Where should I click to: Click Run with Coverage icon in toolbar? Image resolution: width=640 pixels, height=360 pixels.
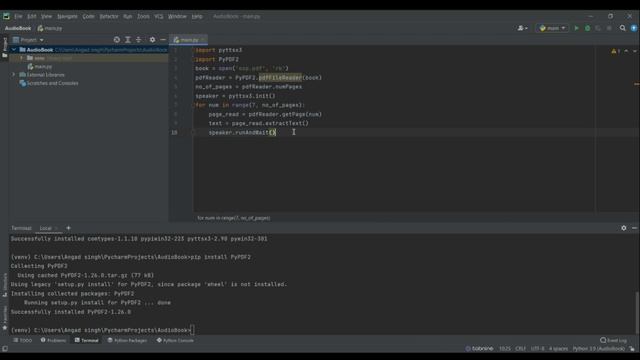point(598,28)
